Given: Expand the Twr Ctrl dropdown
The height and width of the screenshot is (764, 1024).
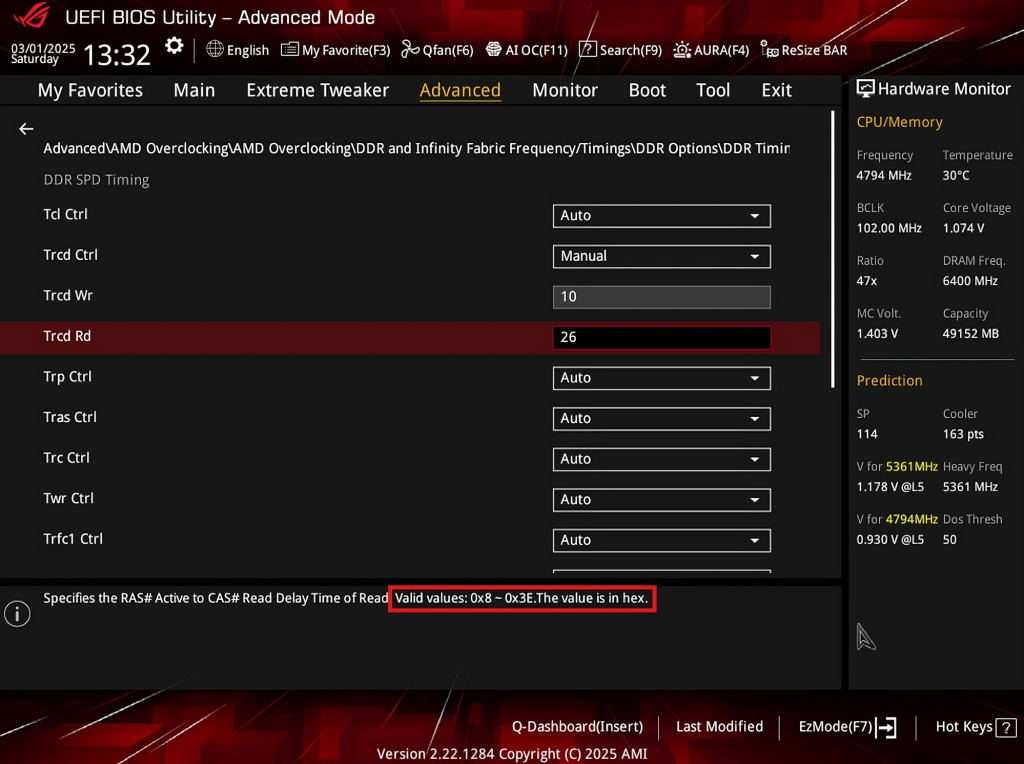Looking at the screenshot, I should pyautogui.click(x=662, y=500).
